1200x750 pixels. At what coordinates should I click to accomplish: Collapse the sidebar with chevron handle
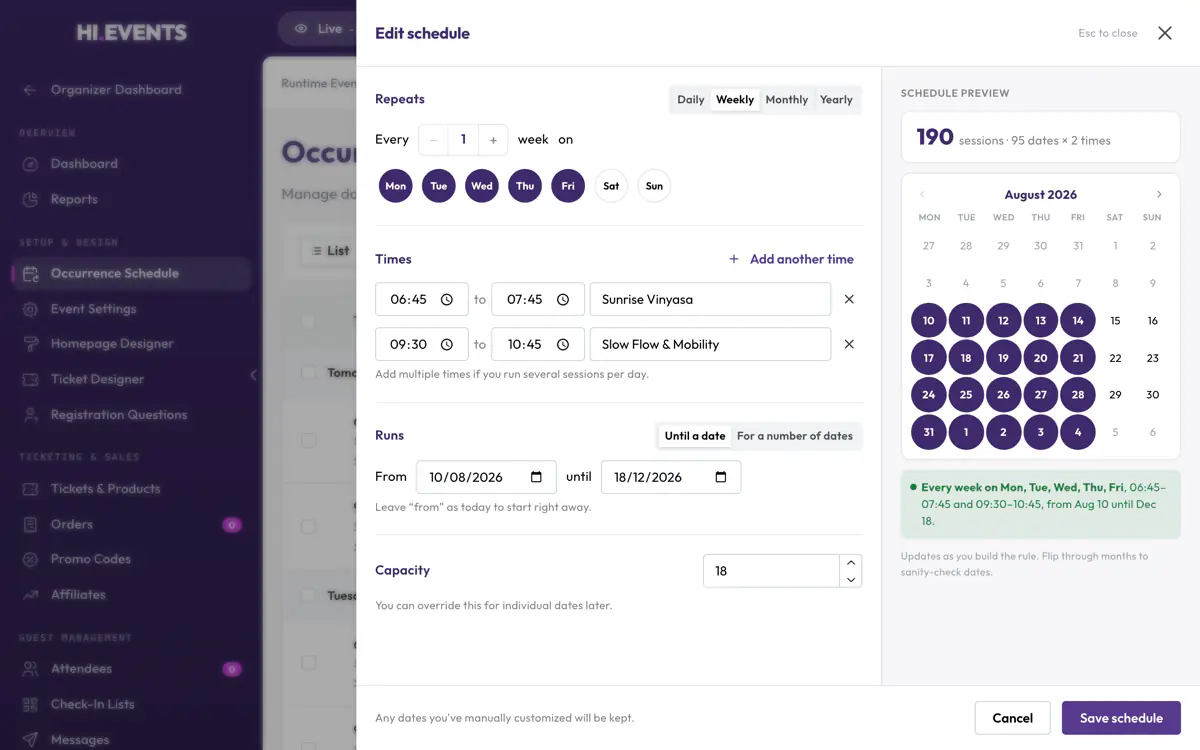point(254,375)
